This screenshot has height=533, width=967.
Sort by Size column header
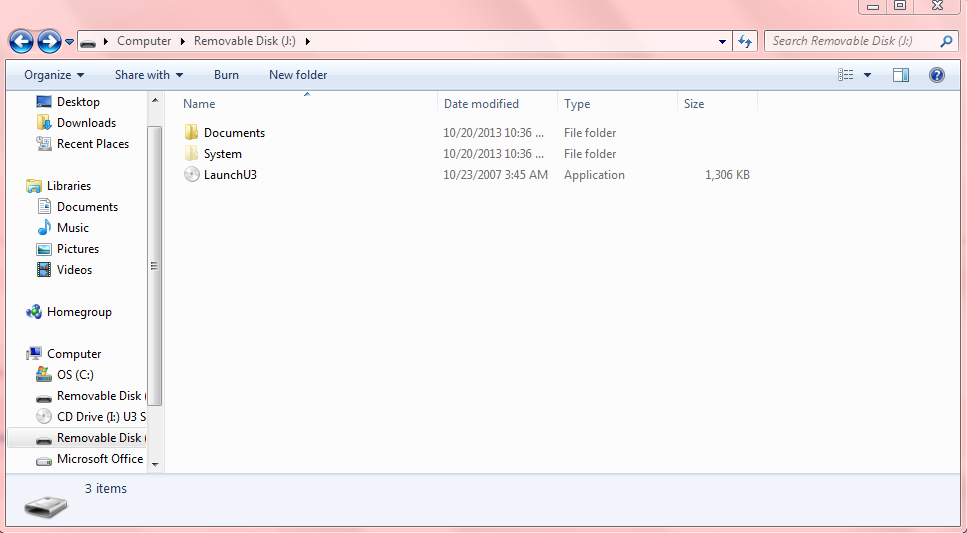click(717, 104)
